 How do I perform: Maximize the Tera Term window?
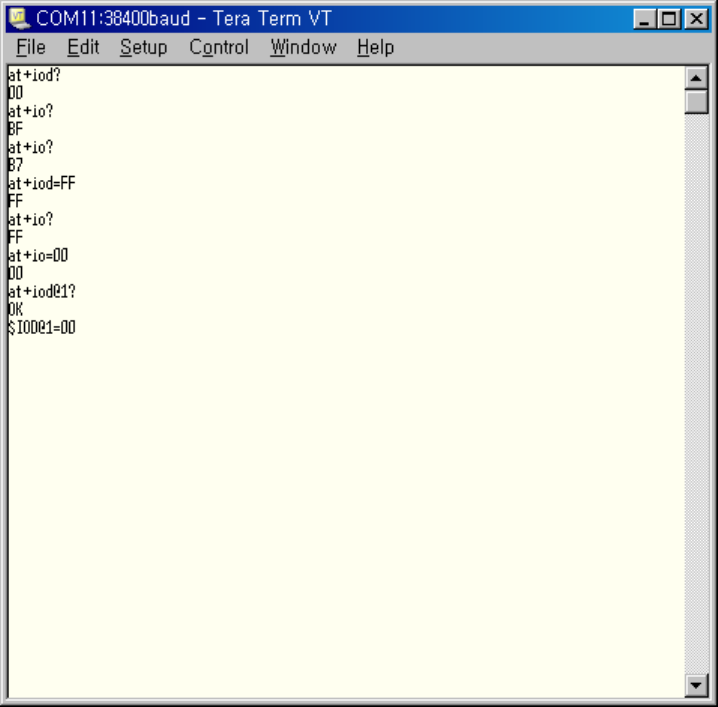point(669,19)
